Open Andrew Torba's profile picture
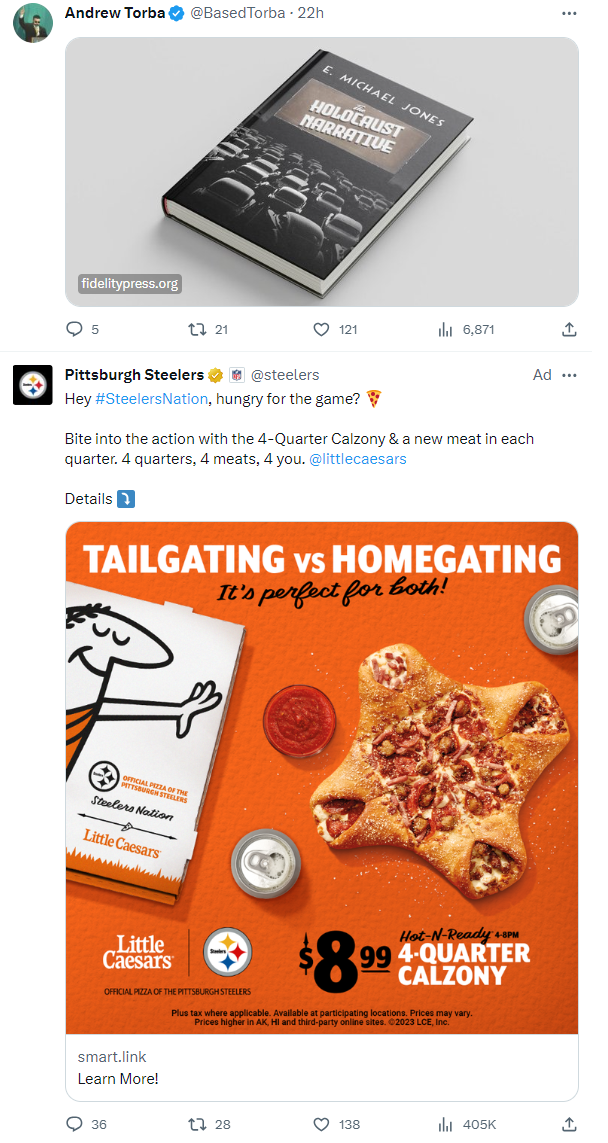Image resolution: width=608 pixels, height=1143 pixels. (x=33, y=22)
